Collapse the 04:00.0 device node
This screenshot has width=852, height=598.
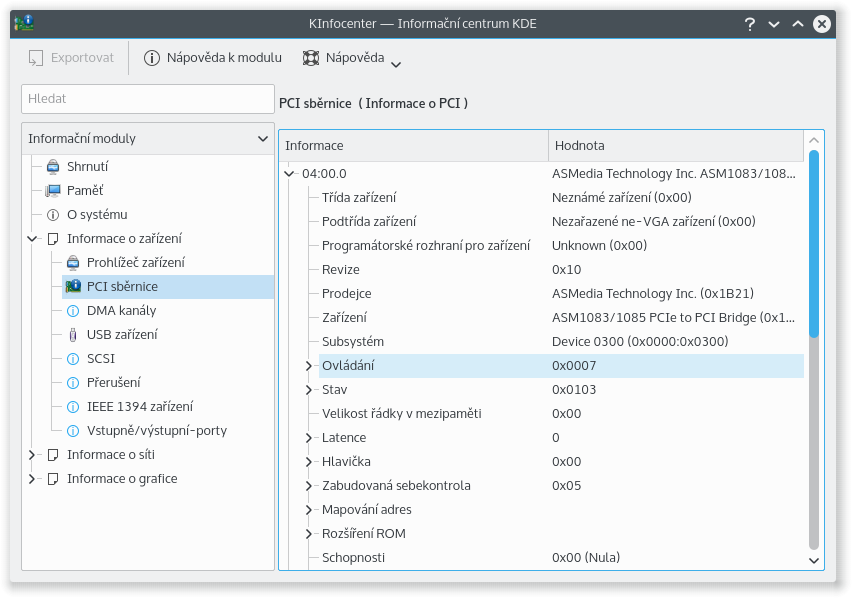(289, 174)
